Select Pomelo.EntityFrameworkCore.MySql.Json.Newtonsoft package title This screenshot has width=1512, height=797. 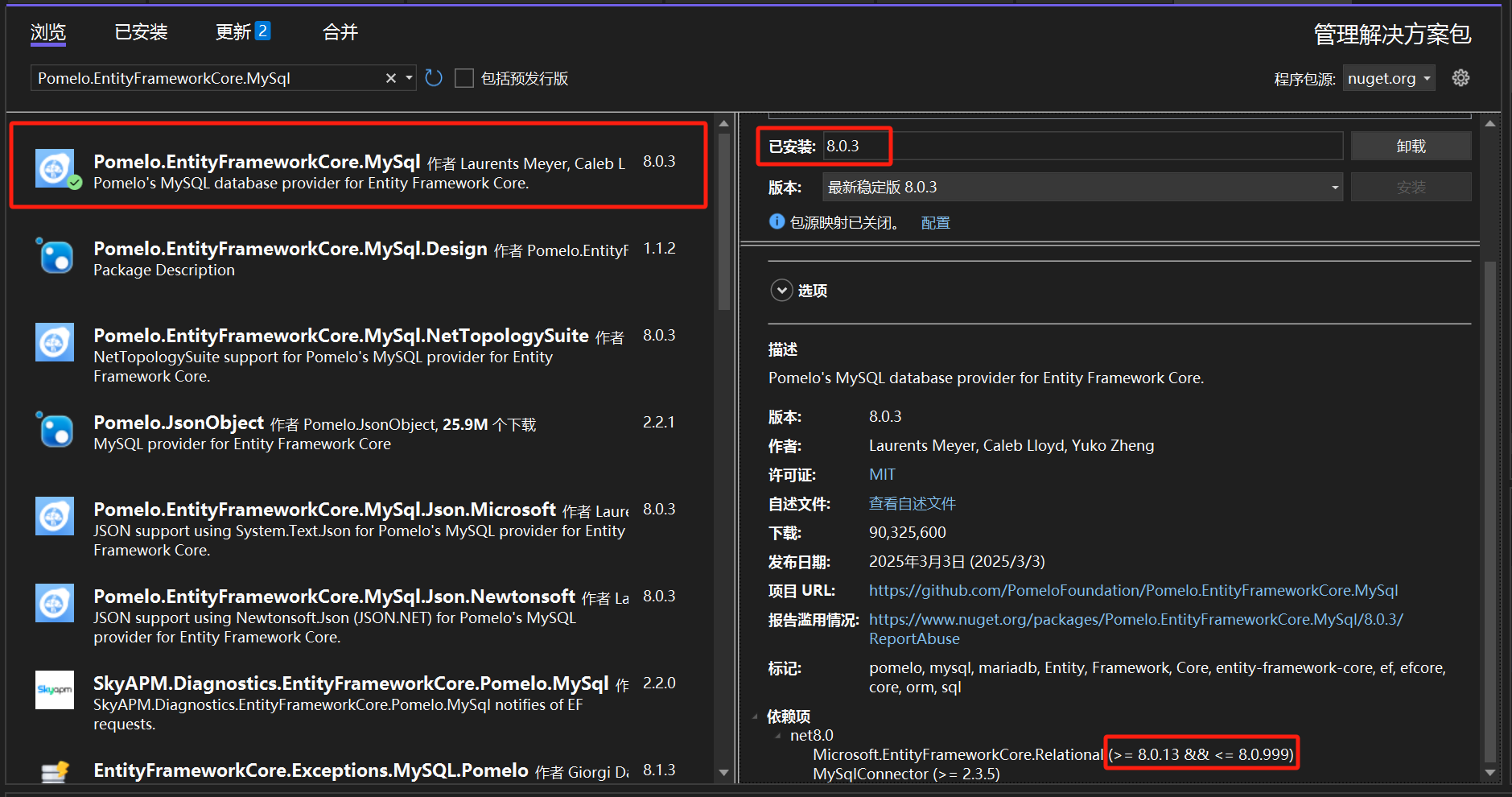coord(334,597)
